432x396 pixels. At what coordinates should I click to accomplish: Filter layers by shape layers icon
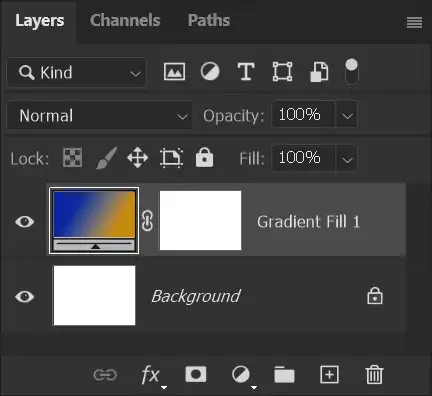click(282, 72)
